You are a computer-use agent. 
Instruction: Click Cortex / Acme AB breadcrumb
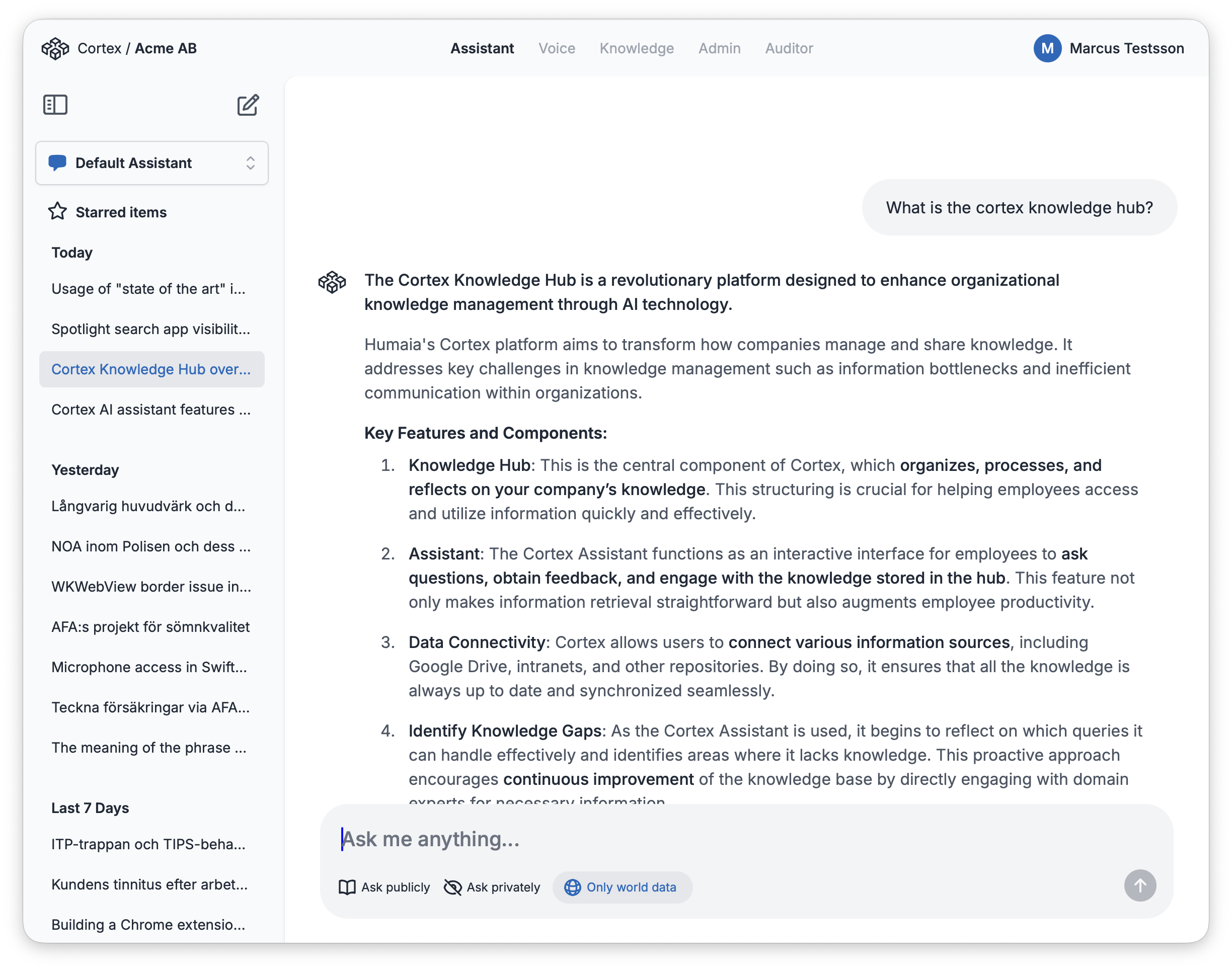[137, 48]
